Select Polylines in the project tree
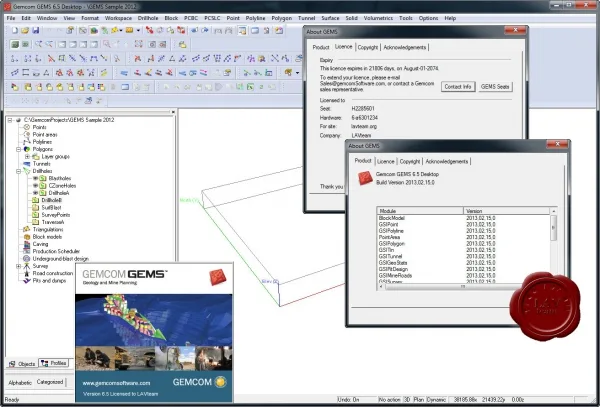 [x=42, y=142]
